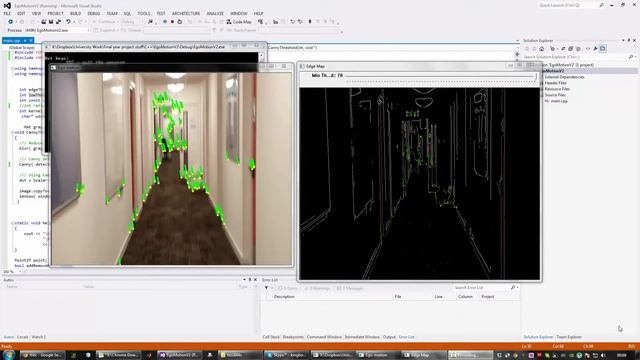Open the Debug configuration dropdown

131,22
